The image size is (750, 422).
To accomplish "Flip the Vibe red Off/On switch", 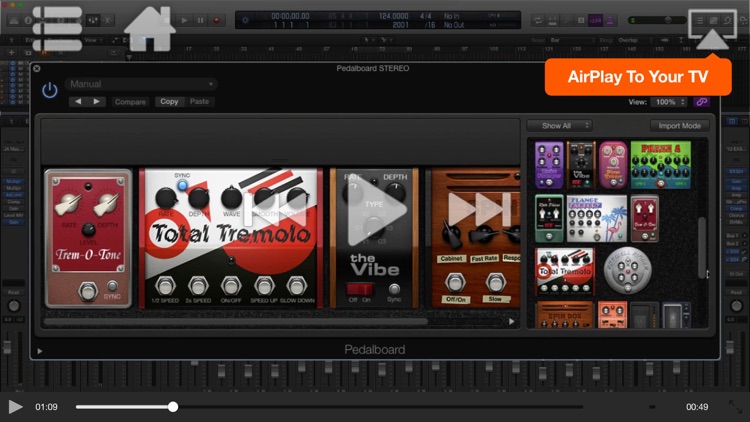I will [x=360, y=289].
